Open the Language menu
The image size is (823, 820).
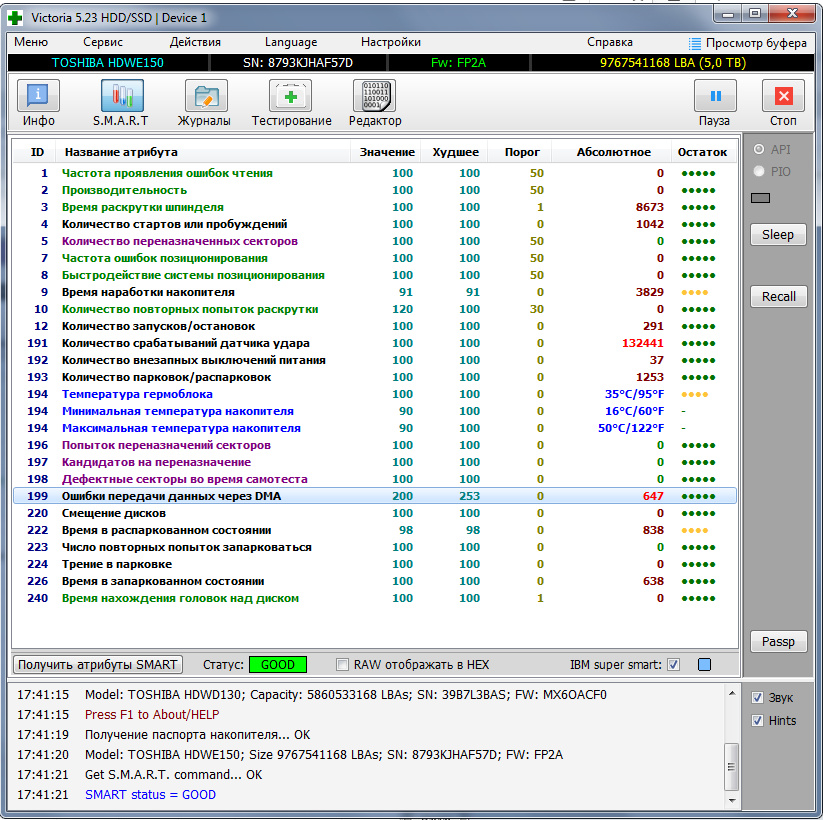291,42
